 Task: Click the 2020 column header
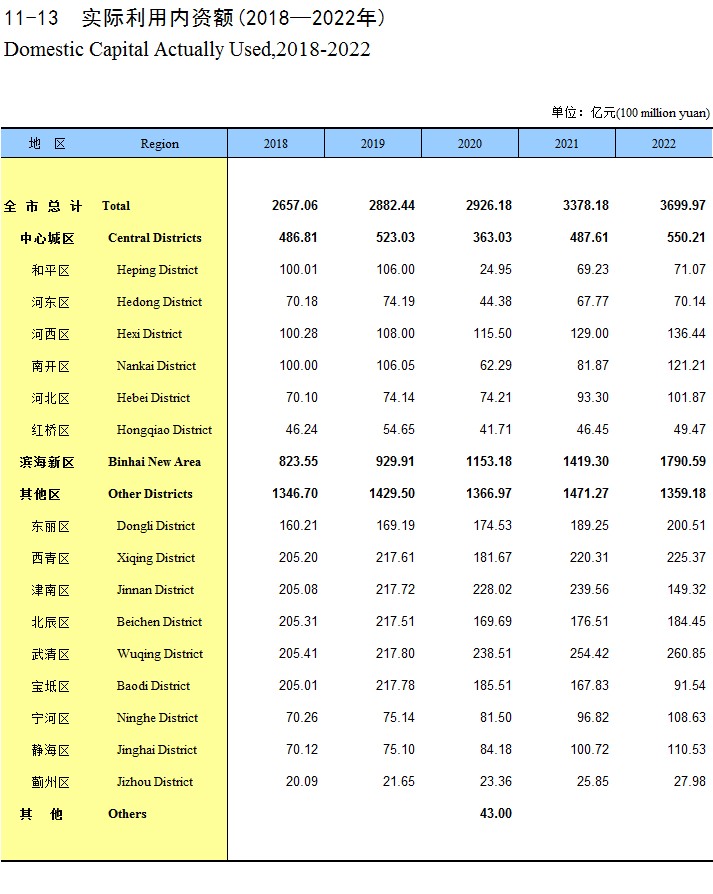pyautogui.click(x=470, y=143)
